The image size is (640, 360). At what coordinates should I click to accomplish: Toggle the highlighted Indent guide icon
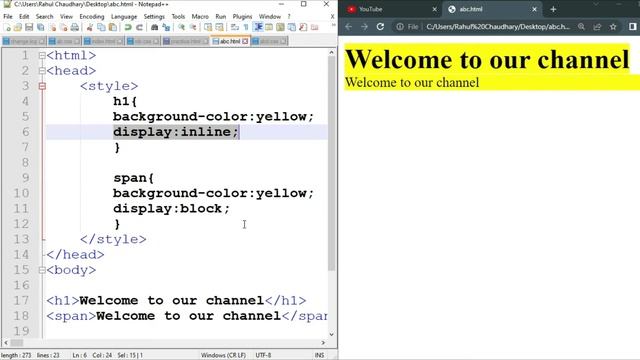coord(258,27)
